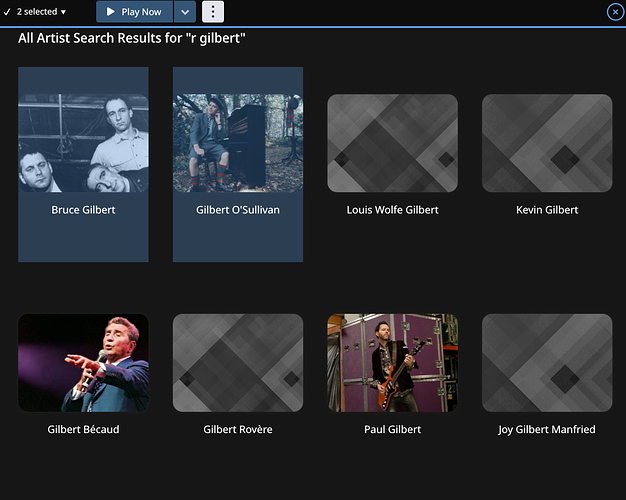Viewport: 626px width, 500px height.
Task: Deselect the Gilbert O'Sullivan artist photo
Action: coord(238,143)
